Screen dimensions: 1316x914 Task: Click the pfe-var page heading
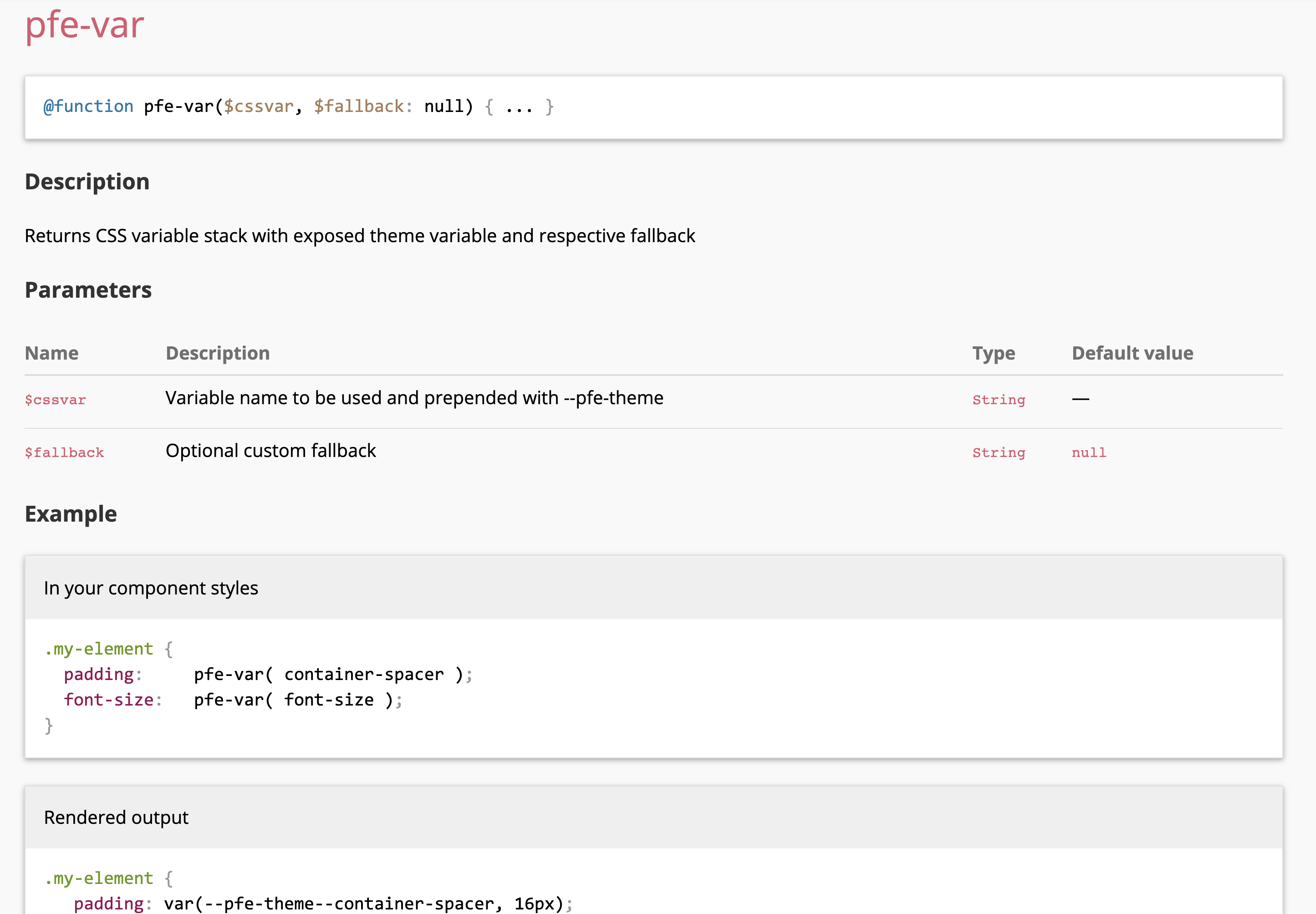coord(83,25)
